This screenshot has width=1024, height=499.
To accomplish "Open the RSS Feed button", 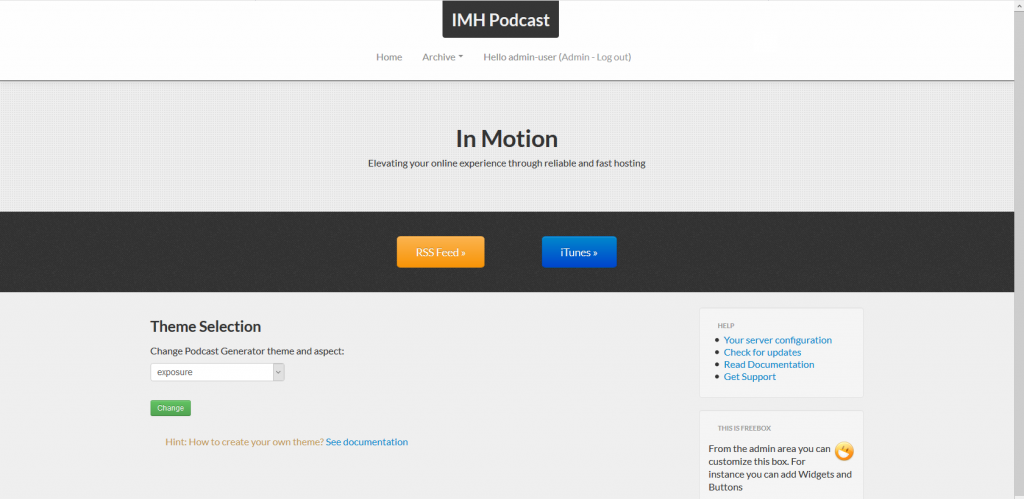I will point(441,252).
